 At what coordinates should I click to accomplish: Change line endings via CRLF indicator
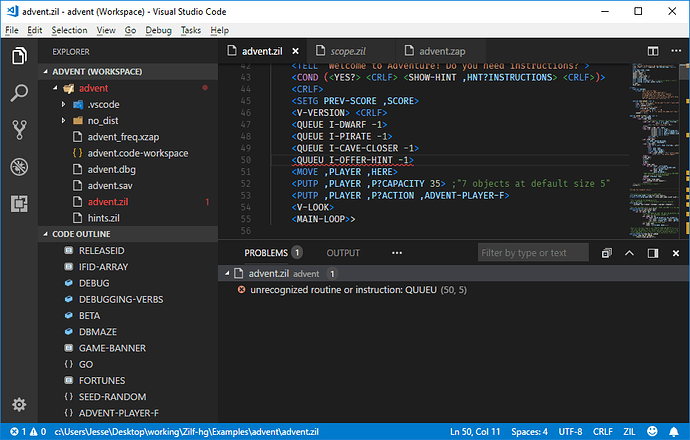coord(603,432)
